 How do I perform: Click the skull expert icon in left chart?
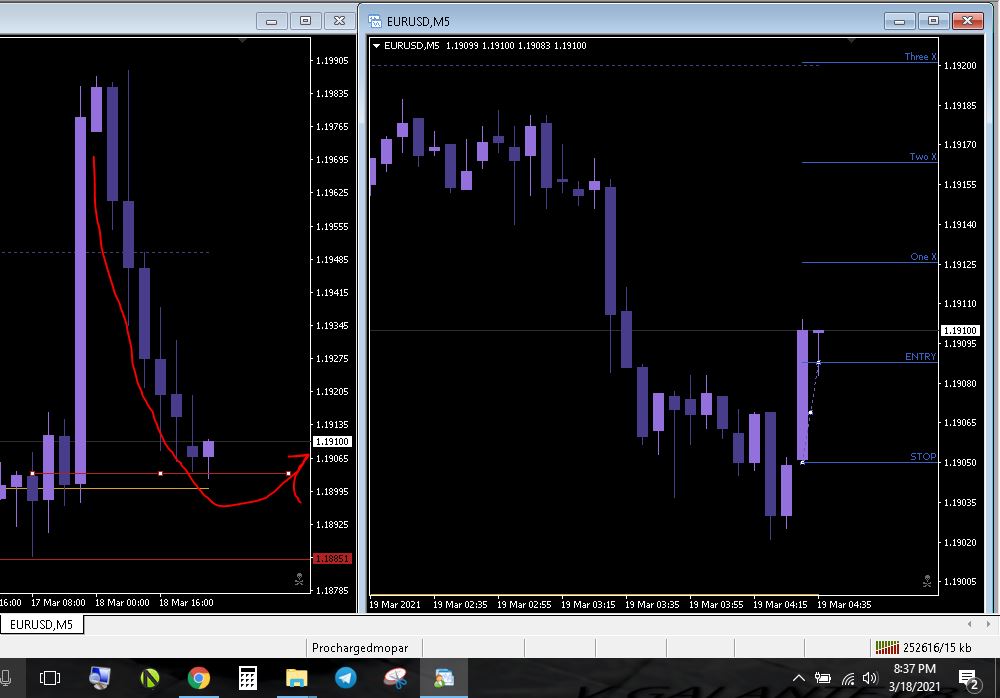coord(298,579)
